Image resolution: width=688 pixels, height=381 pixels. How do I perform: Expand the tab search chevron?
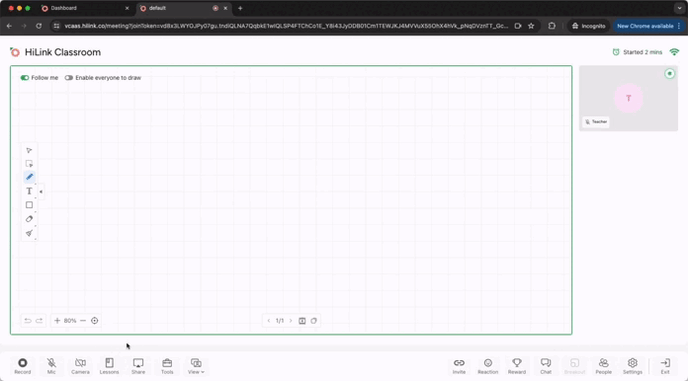click(679, 8)
